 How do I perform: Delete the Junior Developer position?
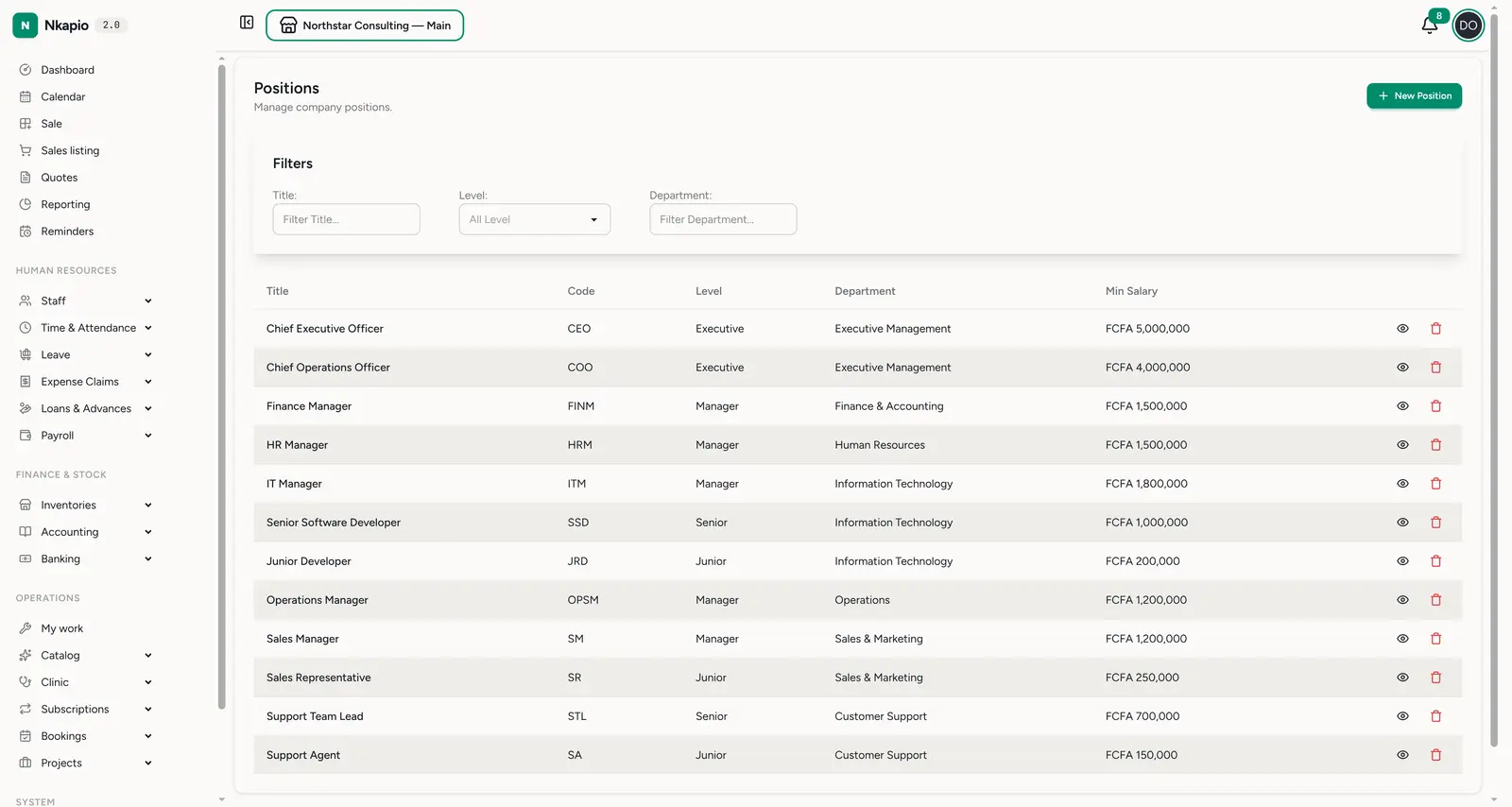1435,561
